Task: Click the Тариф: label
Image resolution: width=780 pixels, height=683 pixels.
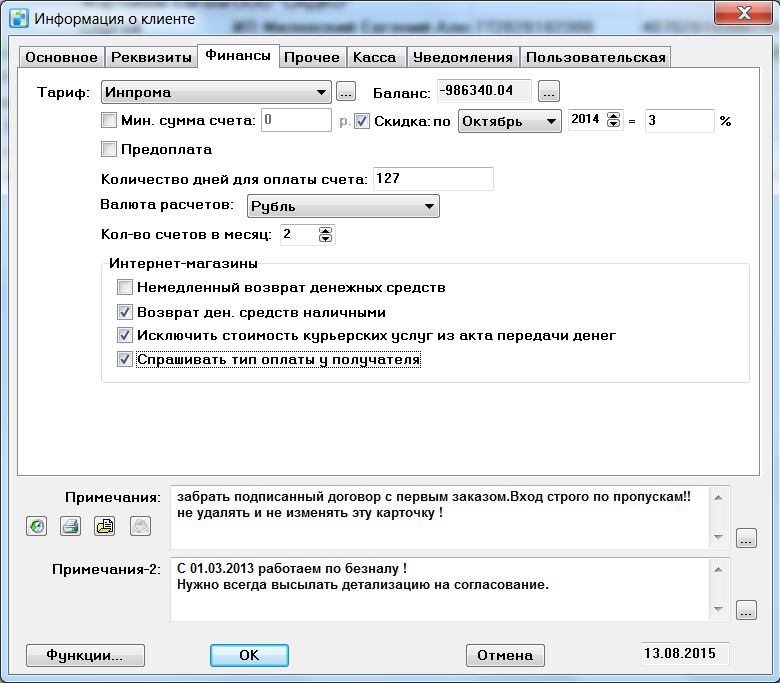Action: (63, 93)
